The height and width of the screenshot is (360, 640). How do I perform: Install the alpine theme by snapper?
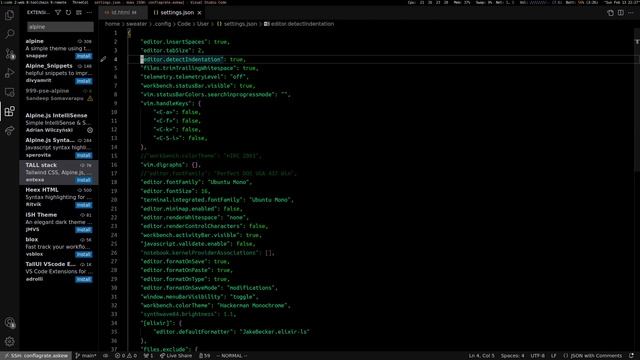coord(83,56)
